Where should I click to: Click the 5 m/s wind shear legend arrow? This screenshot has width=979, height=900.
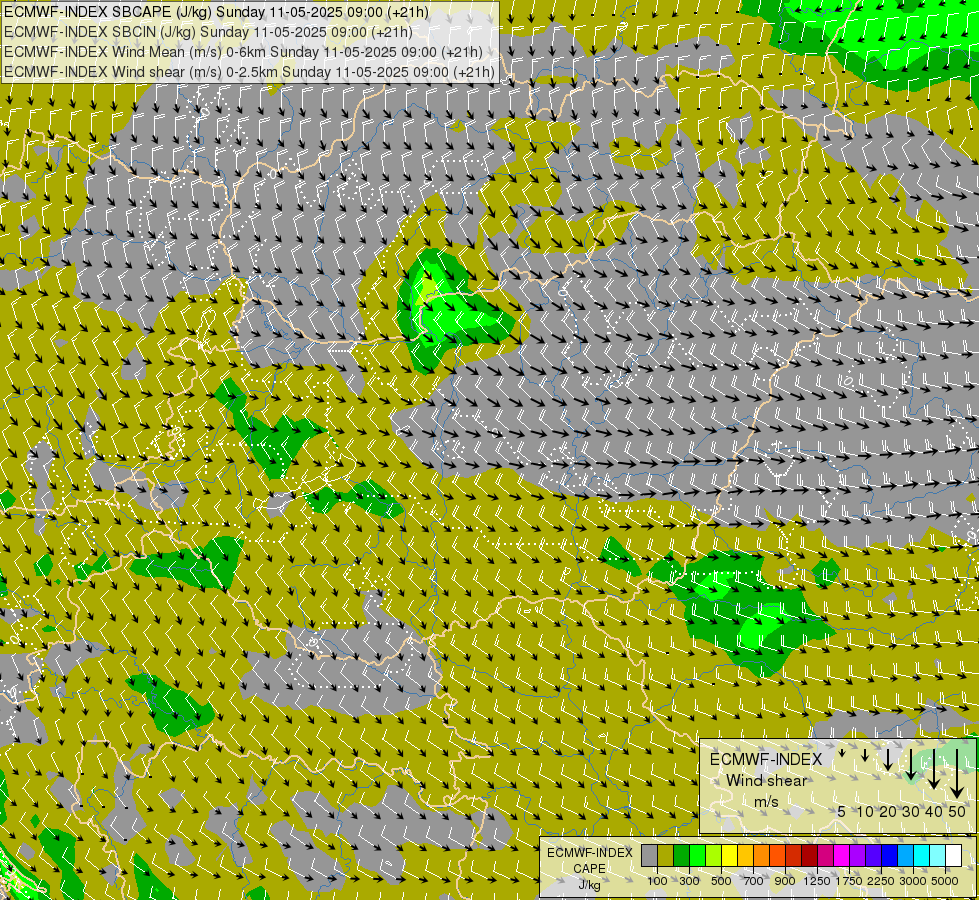842,753
